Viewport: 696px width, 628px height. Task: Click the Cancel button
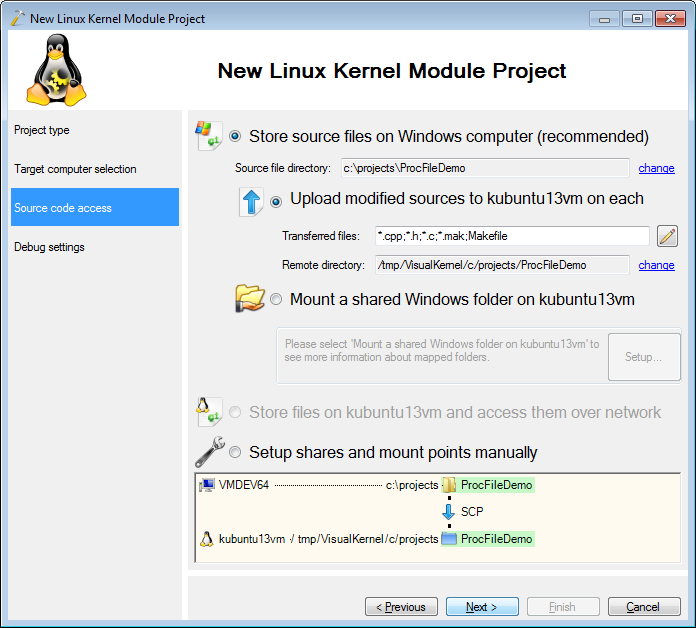point(644,606)
